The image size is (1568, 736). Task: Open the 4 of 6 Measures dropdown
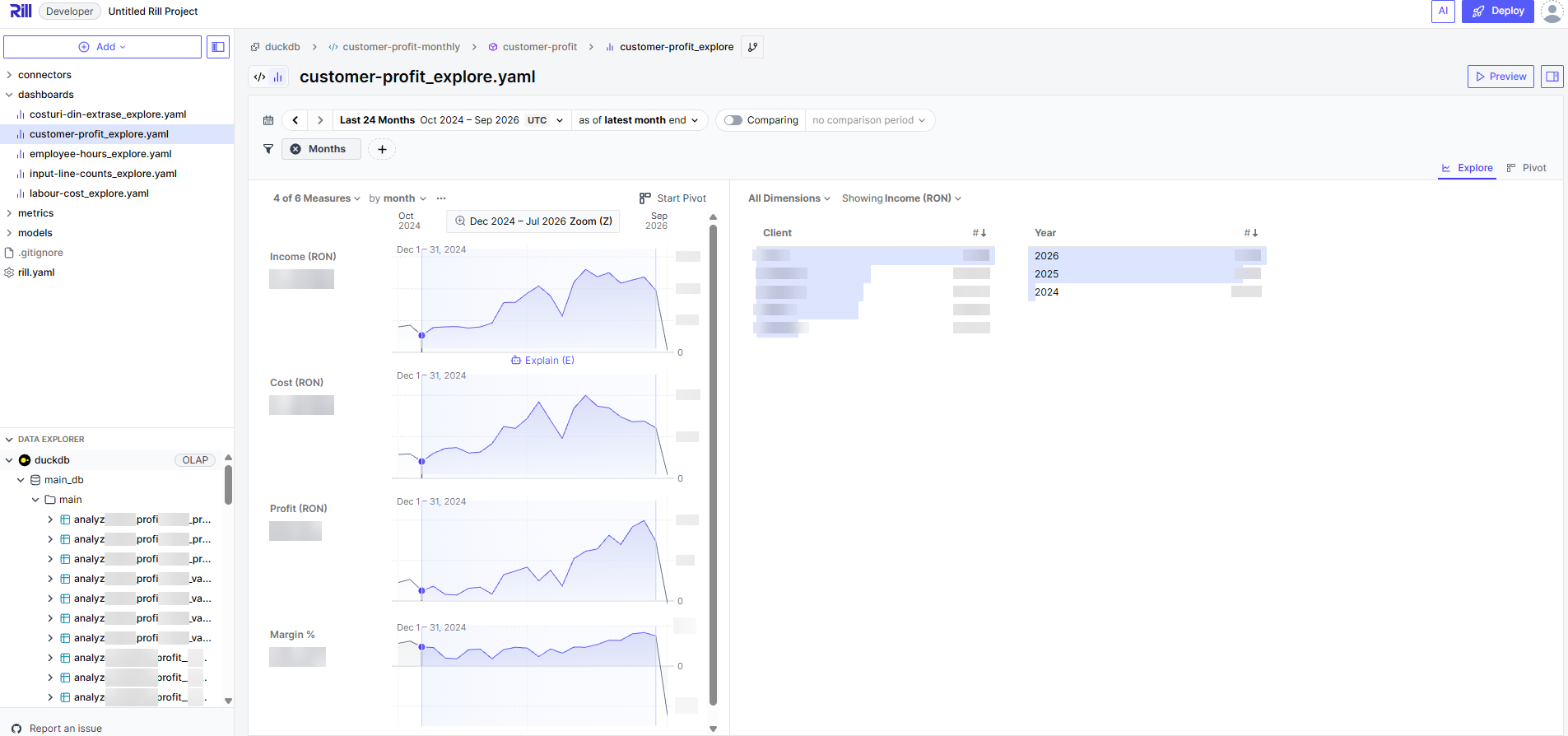pyautogui.click(x=317, y=198)
